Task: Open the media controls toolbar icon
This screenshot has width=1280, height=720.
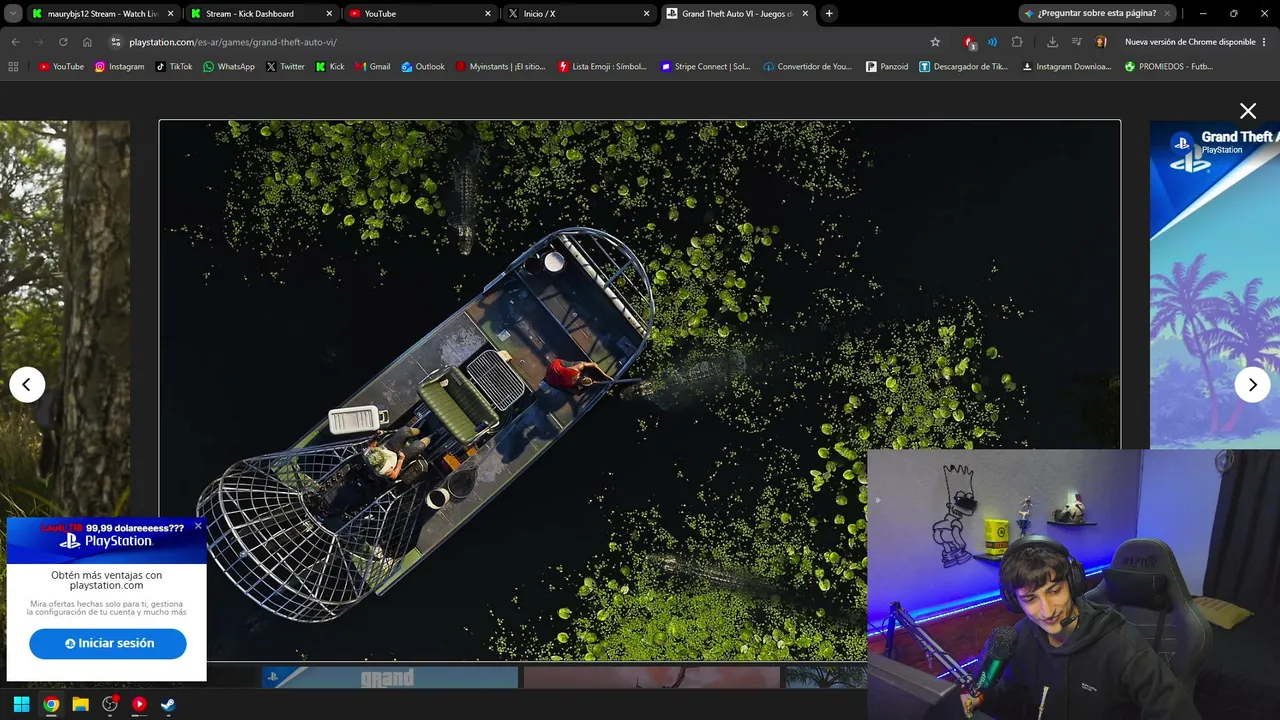Action: [x=1076, y=42]
